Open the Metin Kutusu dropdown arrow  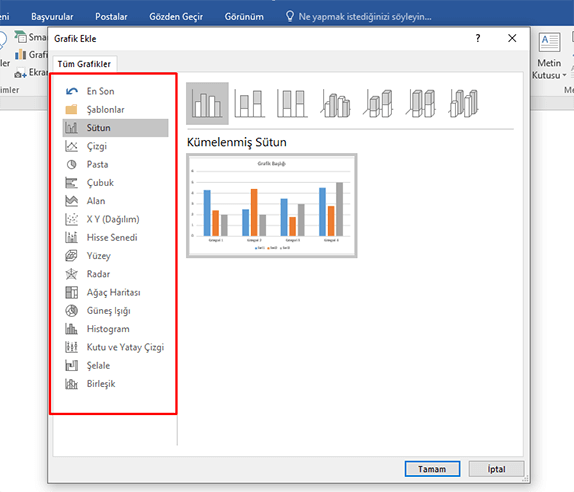(x=564, y=75)
